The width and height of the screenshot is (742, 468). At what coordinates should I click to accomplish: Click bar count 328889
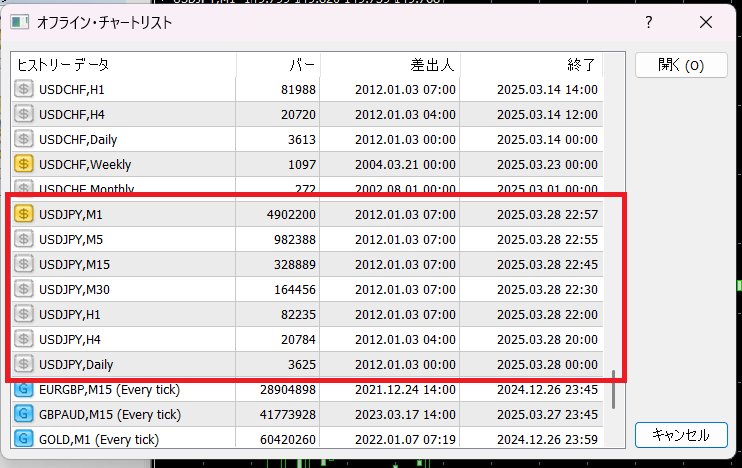295,265
